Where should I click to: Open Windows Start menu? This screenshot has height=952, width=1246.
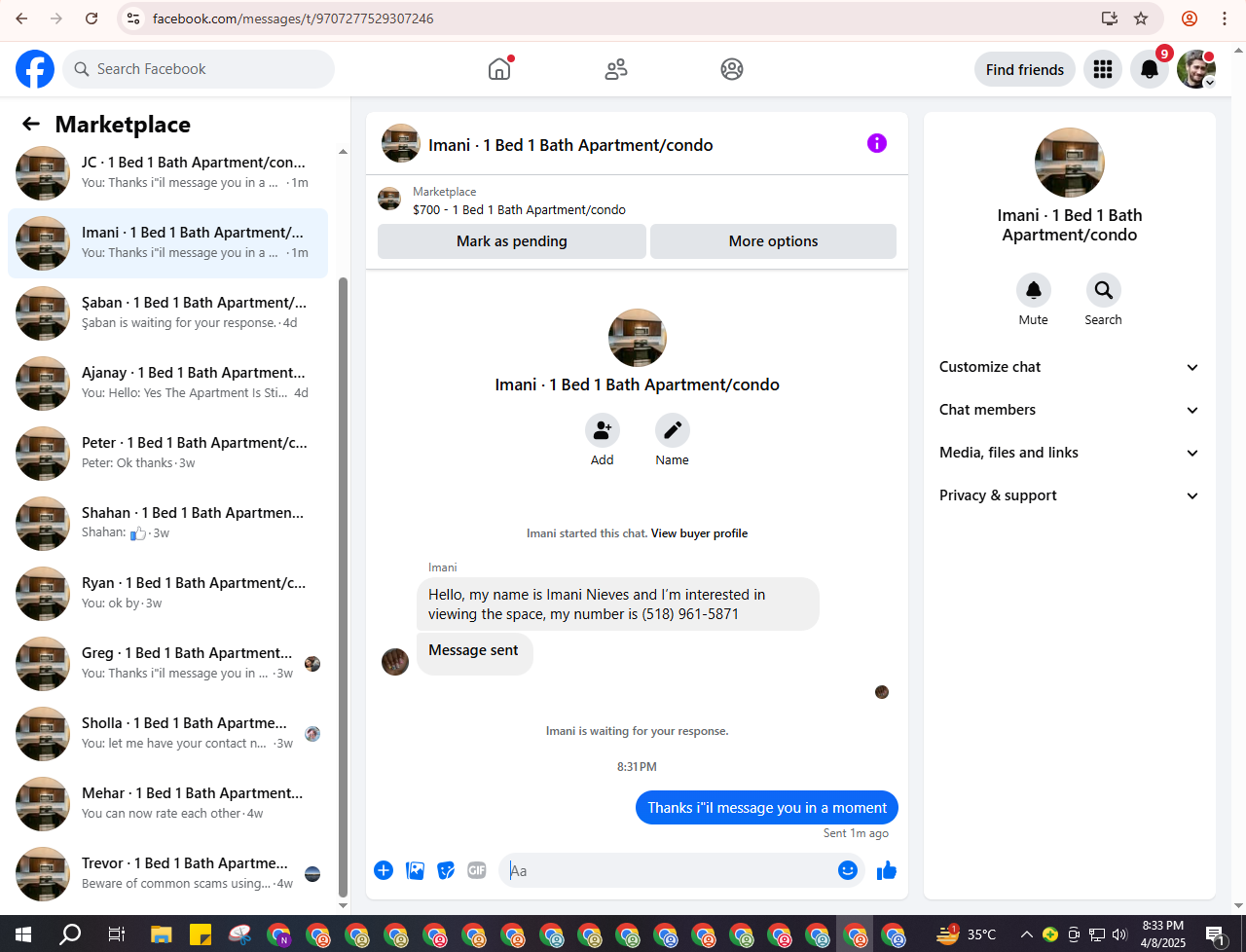23,934
